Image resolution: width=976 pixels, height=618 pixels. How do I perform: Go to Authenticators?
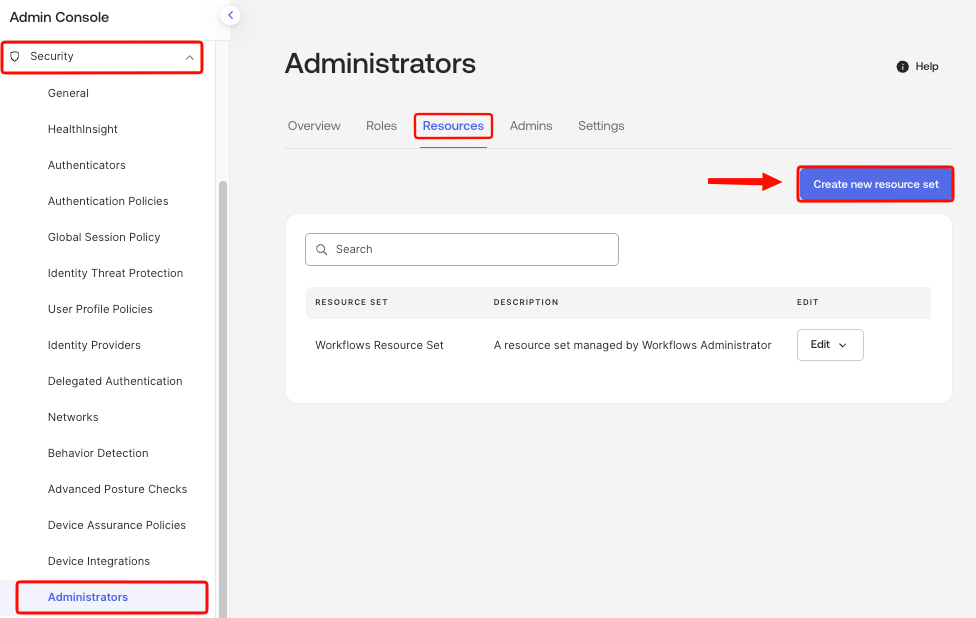(x=87, y=166)
